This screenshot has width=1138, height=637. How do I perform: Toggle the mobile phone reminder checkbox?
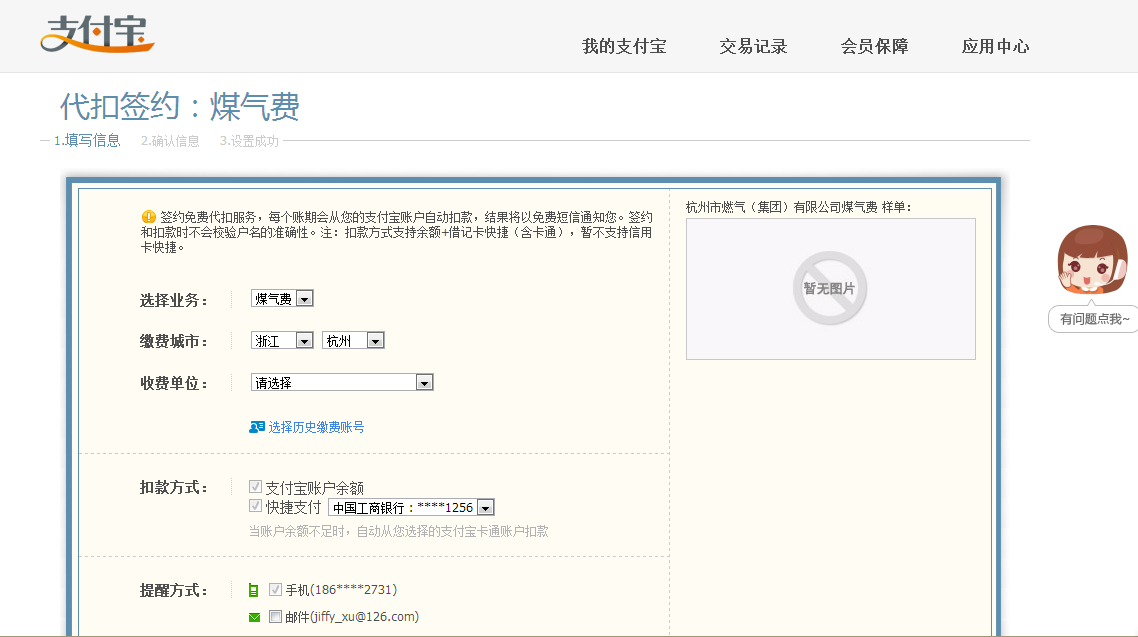click(275, 590)
